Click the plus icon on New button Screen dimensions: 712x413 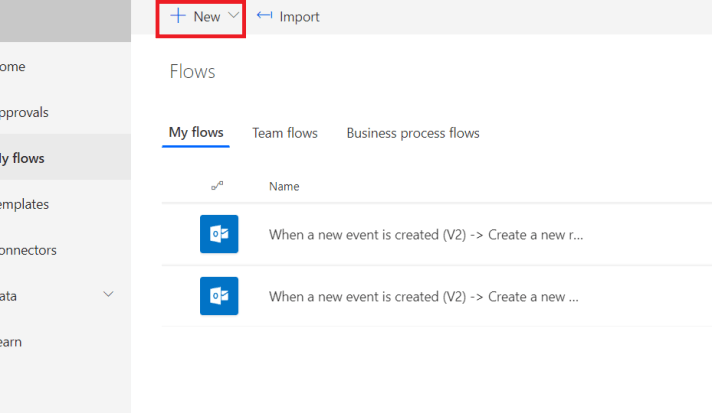[x=178, y=16]
